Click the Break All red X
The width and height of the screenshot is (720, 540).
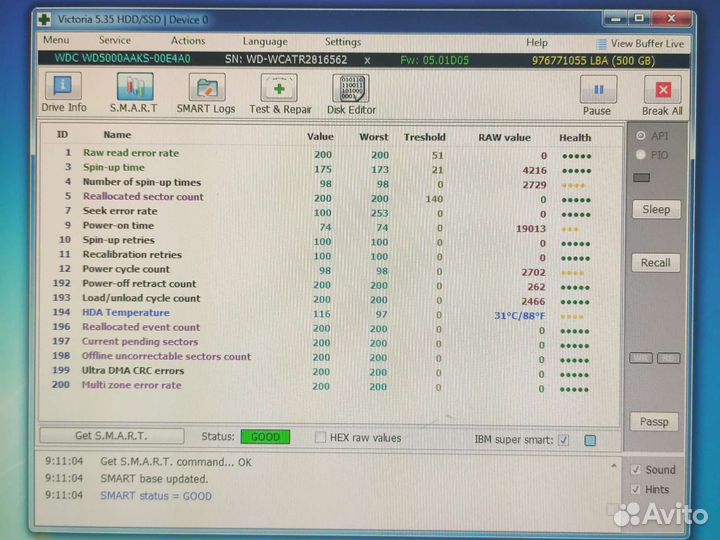(662, 95)
